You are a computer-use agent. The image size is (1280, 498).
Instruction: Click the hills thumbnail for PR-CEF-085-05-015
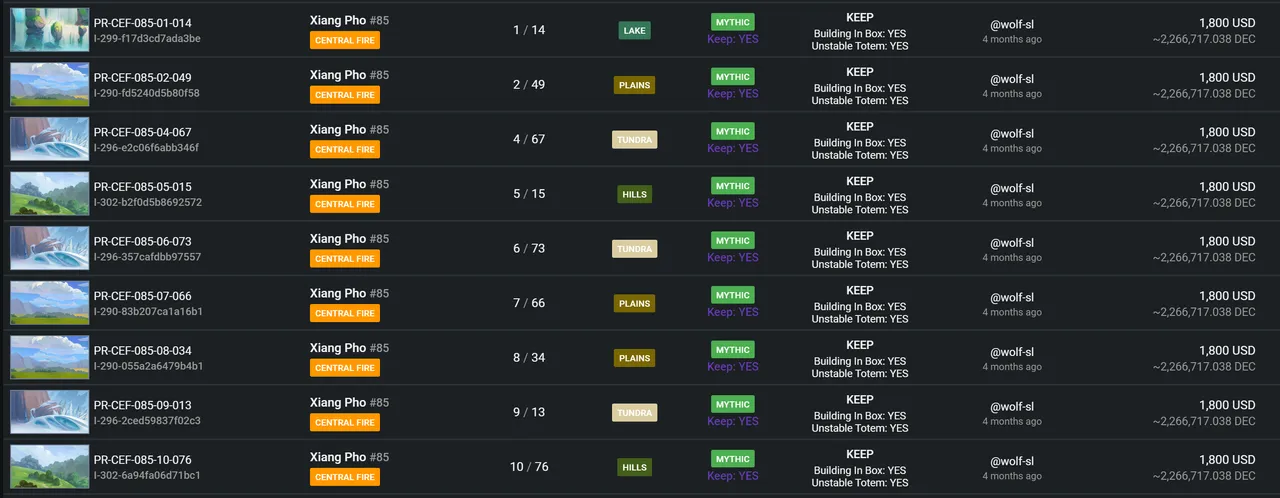(x=50, y=194)
